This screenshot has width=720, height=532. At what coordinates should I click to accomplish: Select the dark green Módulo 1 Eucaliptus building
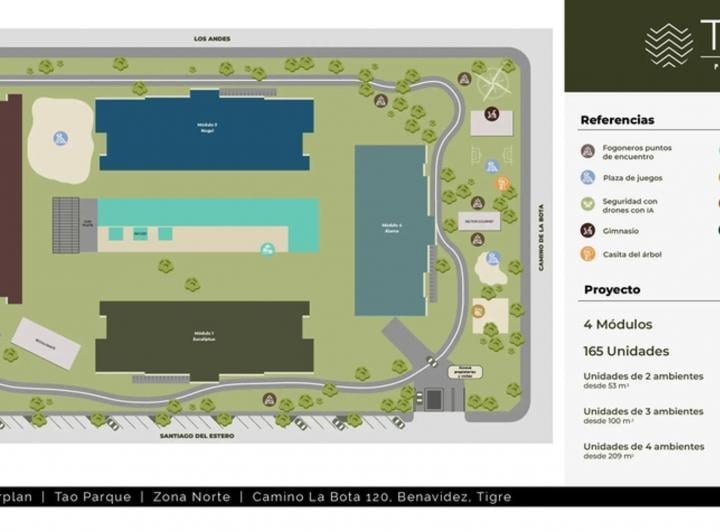click(204, 340)
